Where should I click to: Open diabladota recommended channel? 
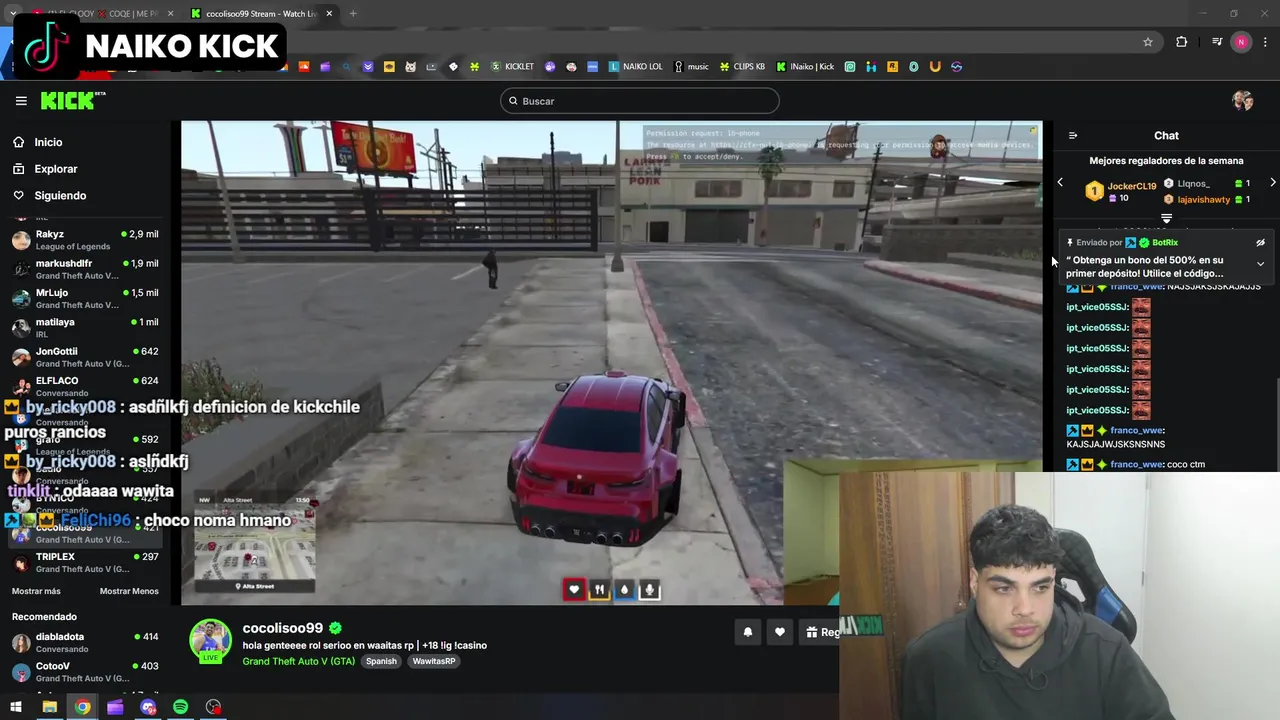pos(84,642)
